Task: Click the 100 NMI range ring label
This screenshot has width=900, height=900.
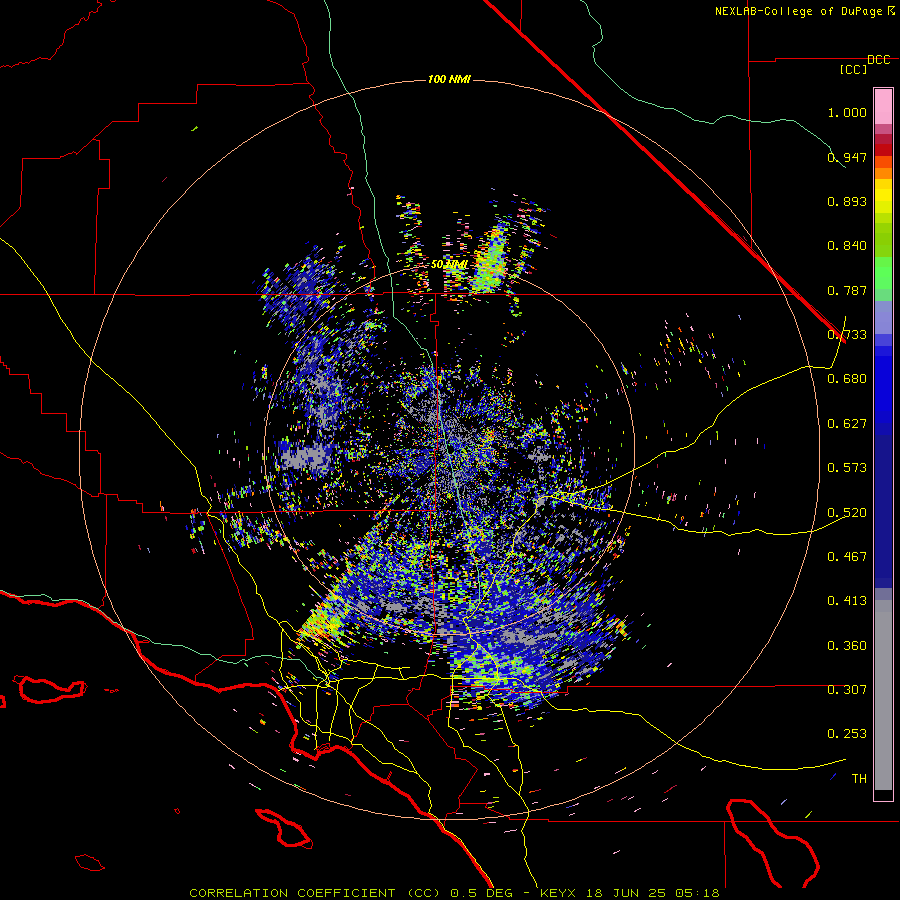Action: [x=449, y=79]
